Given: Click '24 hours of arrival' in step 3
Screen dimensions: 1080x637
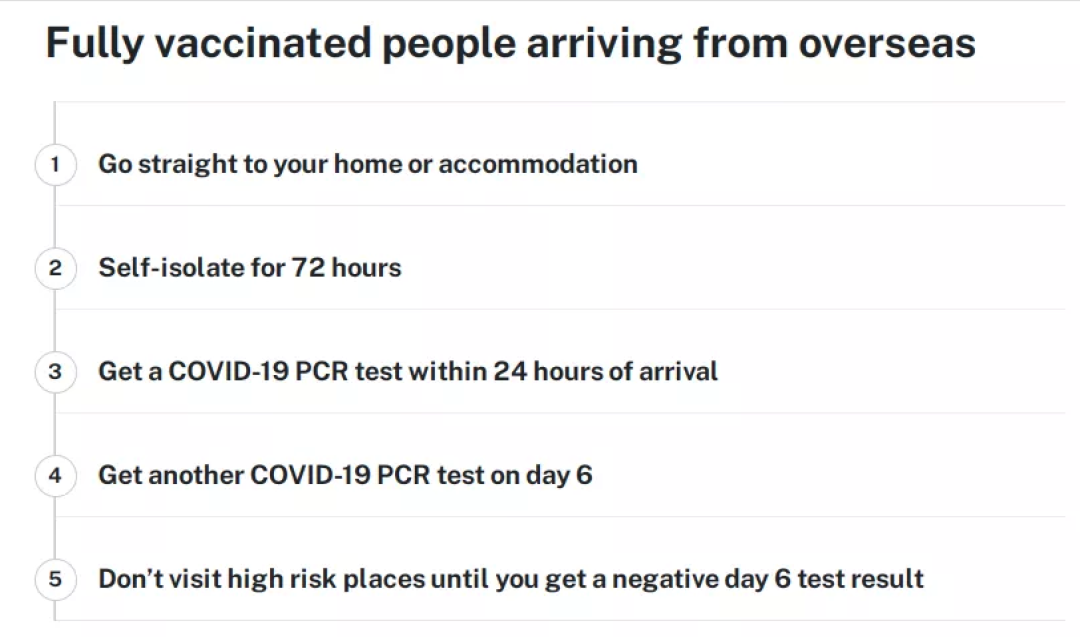Looking at the screenshot, I should click(605, 372).
